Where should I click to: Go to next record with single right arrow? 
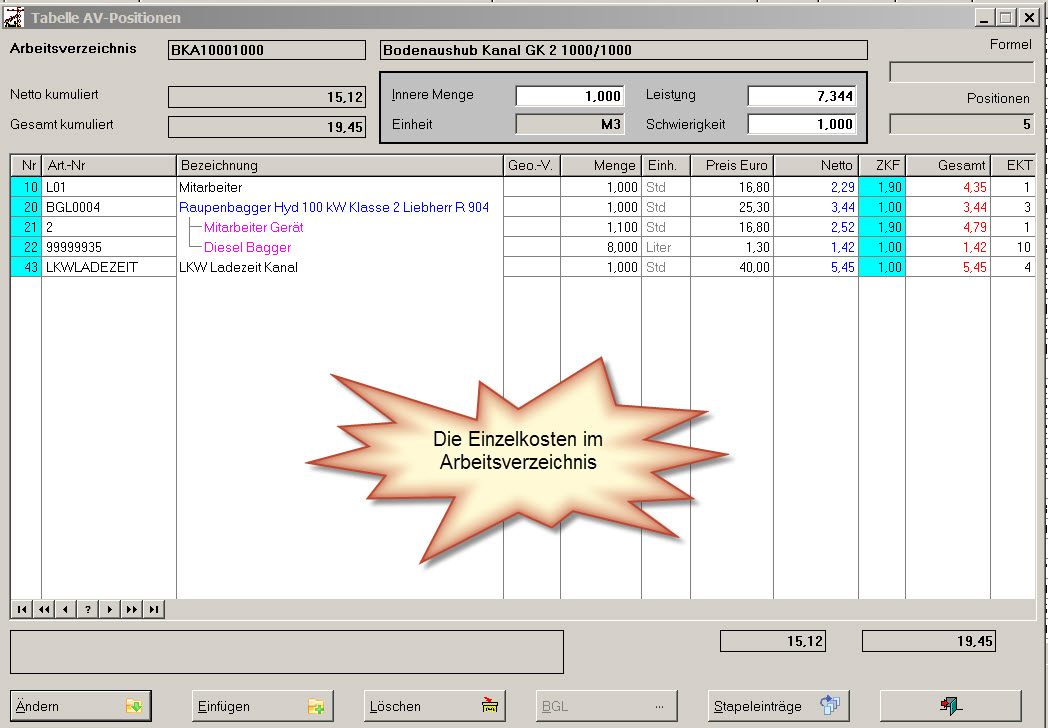pyautogui.click(x=110, y=609)
